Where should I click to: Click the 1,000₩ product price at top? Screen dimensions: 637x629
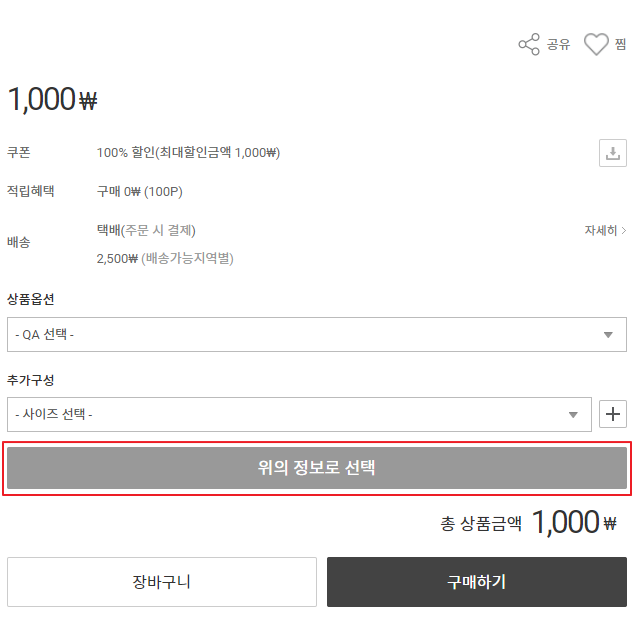coord(52,99)
